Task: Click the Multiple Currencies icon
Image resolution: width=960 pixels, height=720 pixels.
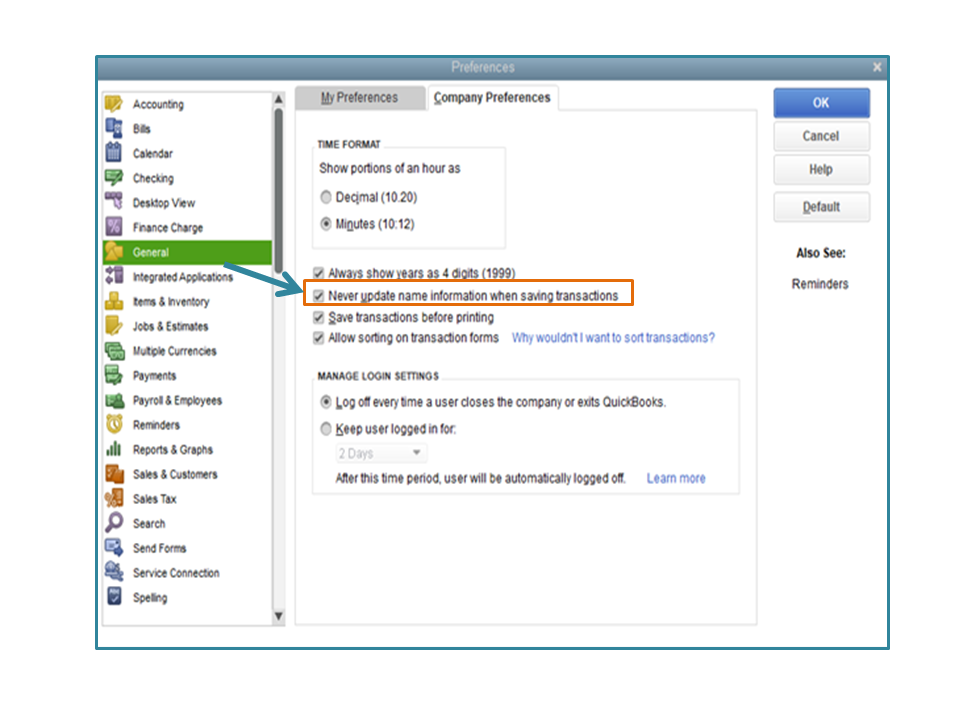Action: point(113,351)
